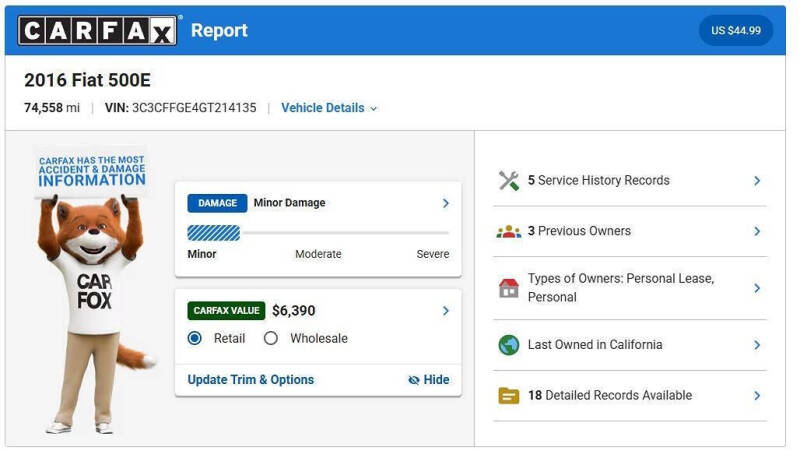800x451 pixels.
Task: Open CARFAX Value details chevron
Action: pos(446,311)
